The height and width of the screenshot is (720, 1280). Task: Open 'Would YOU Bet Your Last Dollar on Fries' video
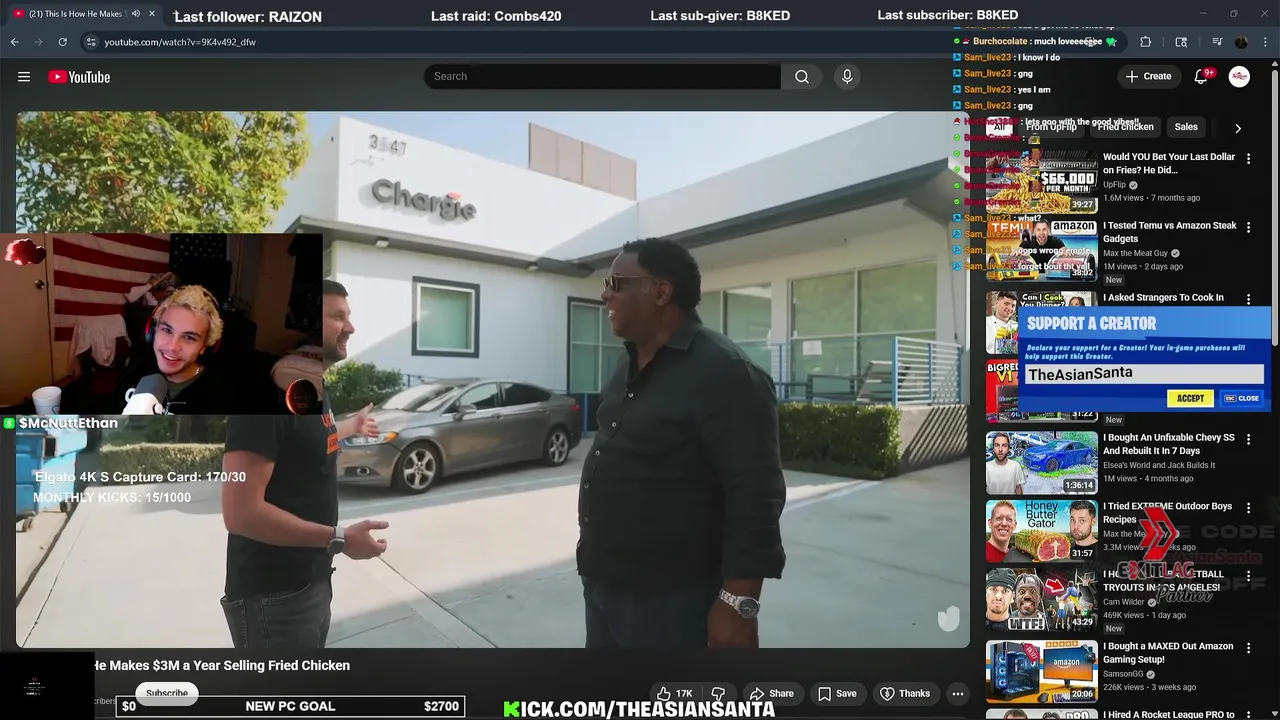1169,163
